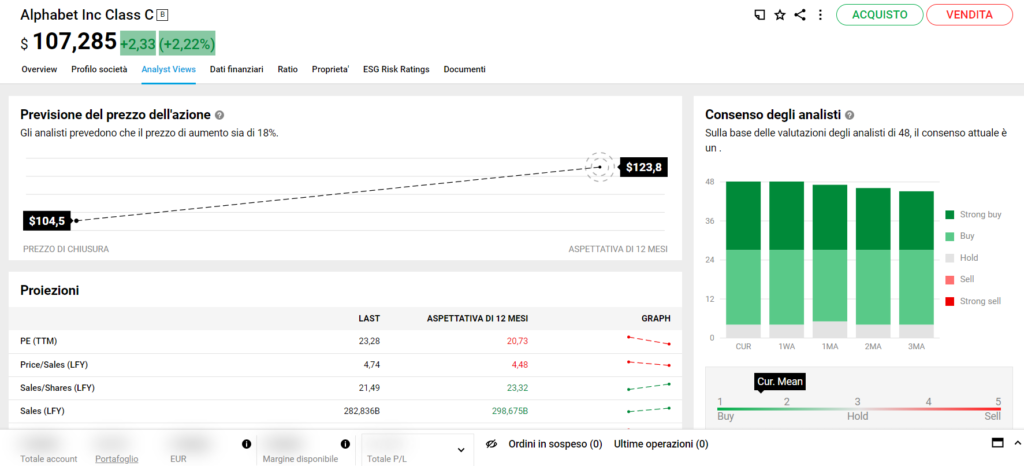Click Ordini in sospeso (0)
Image resolution: width=1024 pixels, height=466 pixels.
pyautogui.click(x=555, y=444)
